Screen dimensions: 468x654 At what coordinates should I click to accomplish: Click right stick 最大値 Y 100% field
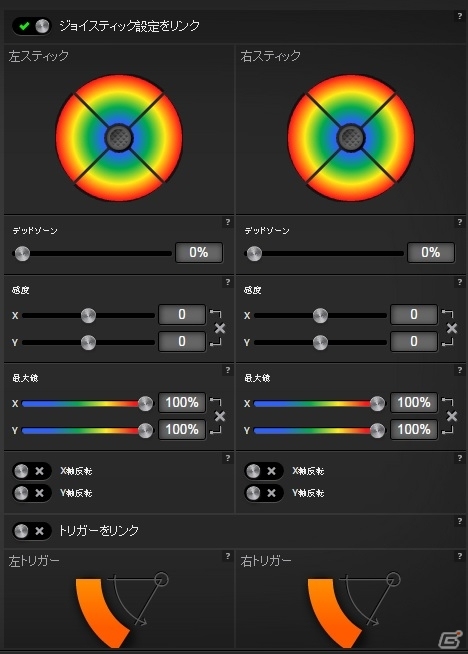click(x=414, y=430)
